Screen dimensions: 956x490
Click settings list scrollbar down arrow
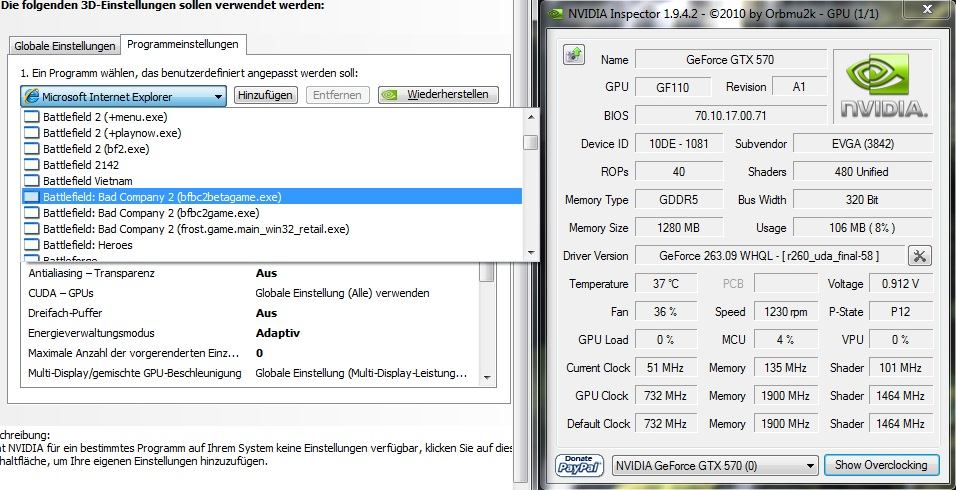(487, 378)
